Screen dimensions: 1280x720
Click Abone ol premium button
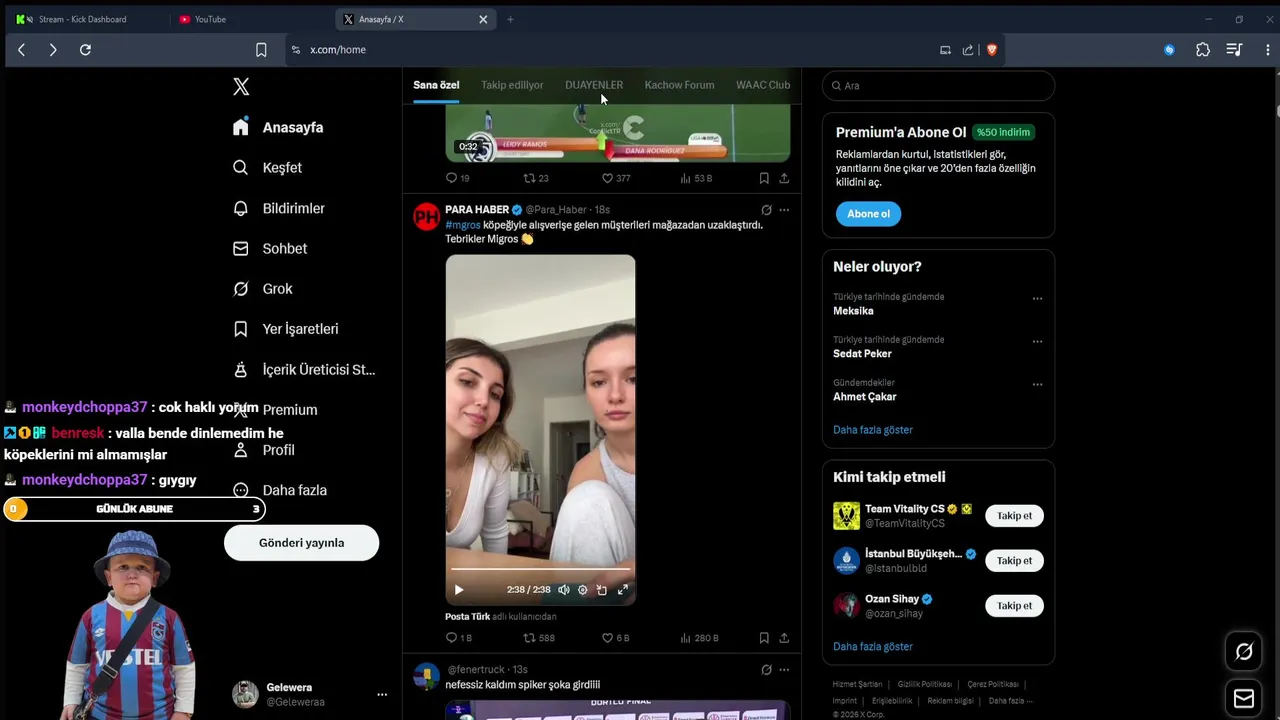[868, 214]
